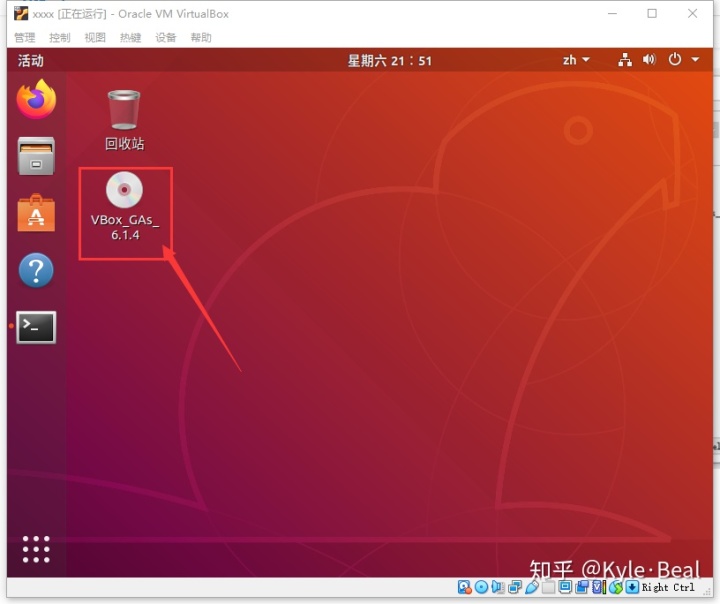This screenshot has height=604, width=720.
Task: Click the Ubuntu network tray icon
Action: coord(624,60)
